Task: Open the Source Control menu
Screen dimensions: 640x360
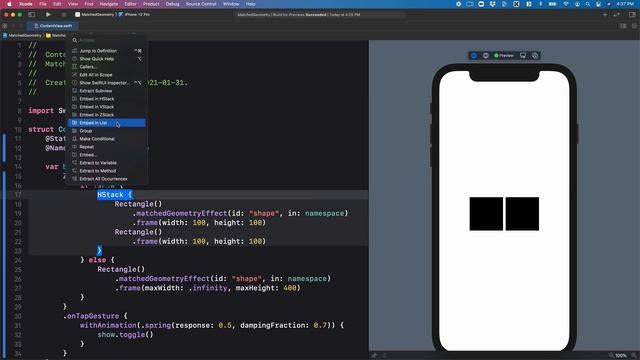Action: pyautogui.click(x=201, y=4)
